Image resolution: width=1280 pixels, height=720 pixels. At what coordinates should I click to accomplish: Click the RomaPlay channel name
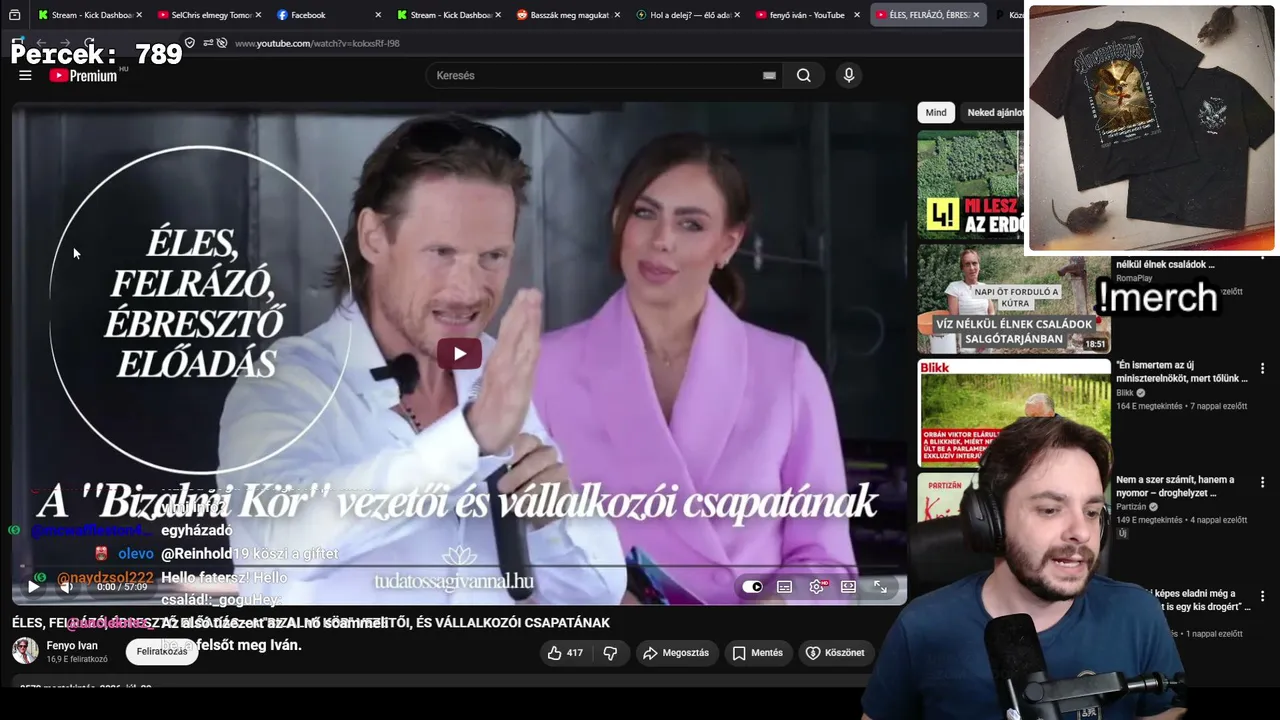coord(1134,278)
